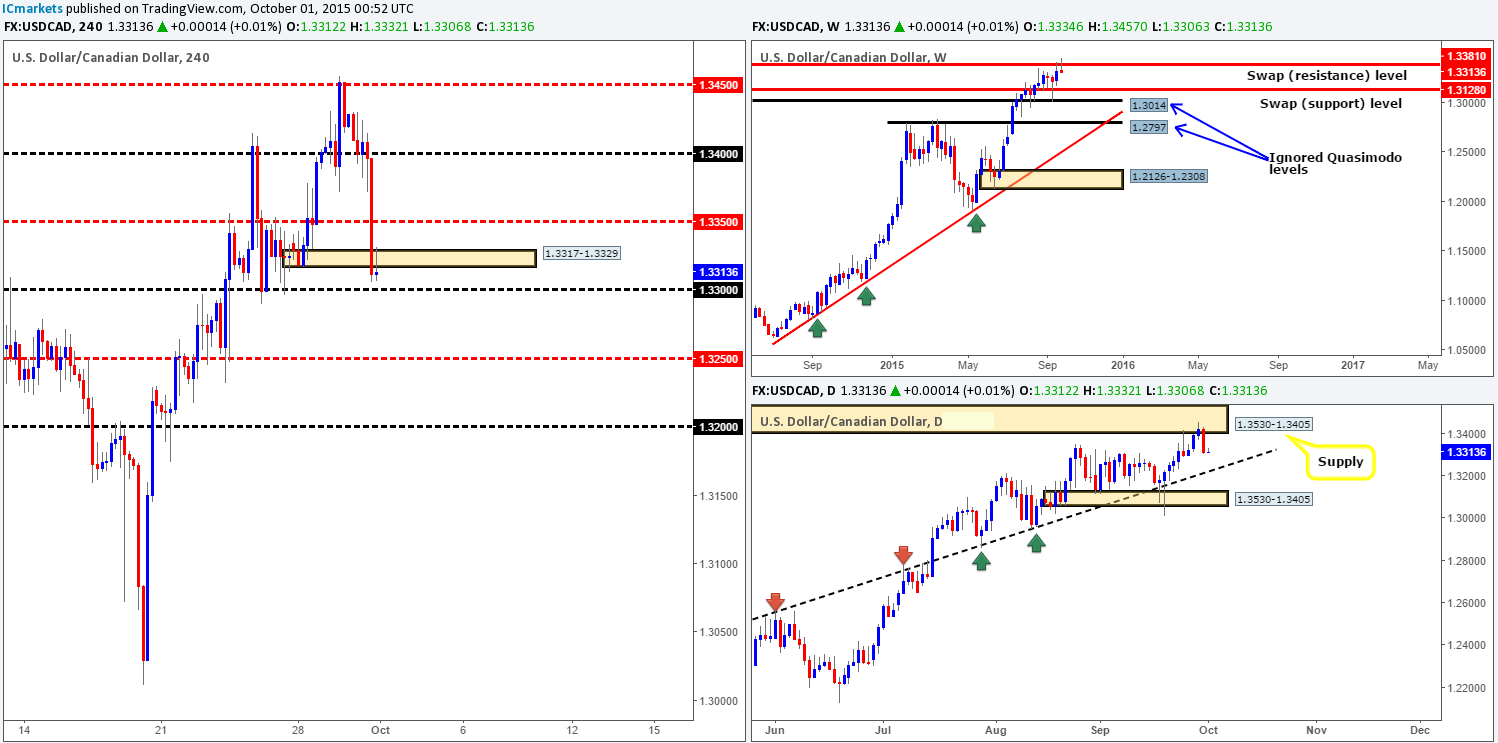Select the 1.2797 Quasimodo level label
The width and height of the screenshot is (1498, 743).
click(x=1147, y=128)
